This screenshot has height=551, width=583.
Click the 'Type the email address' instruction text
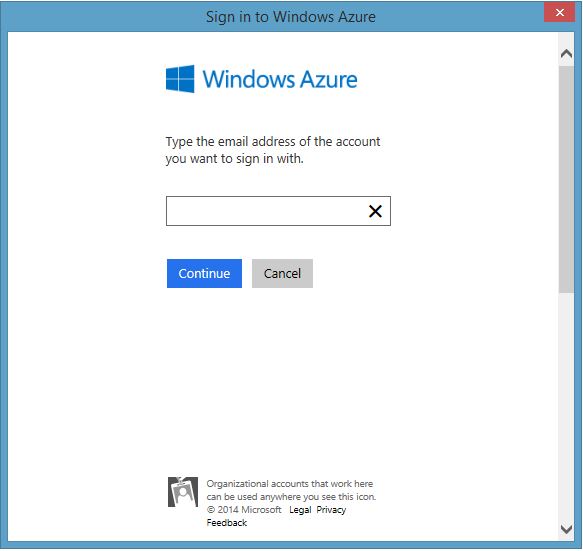[273, 150]
